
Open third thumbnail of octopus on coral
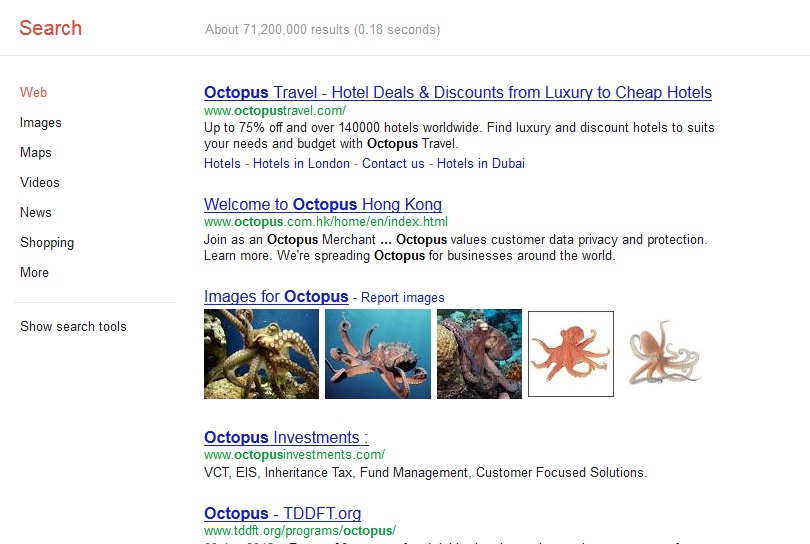coord(479,354)
